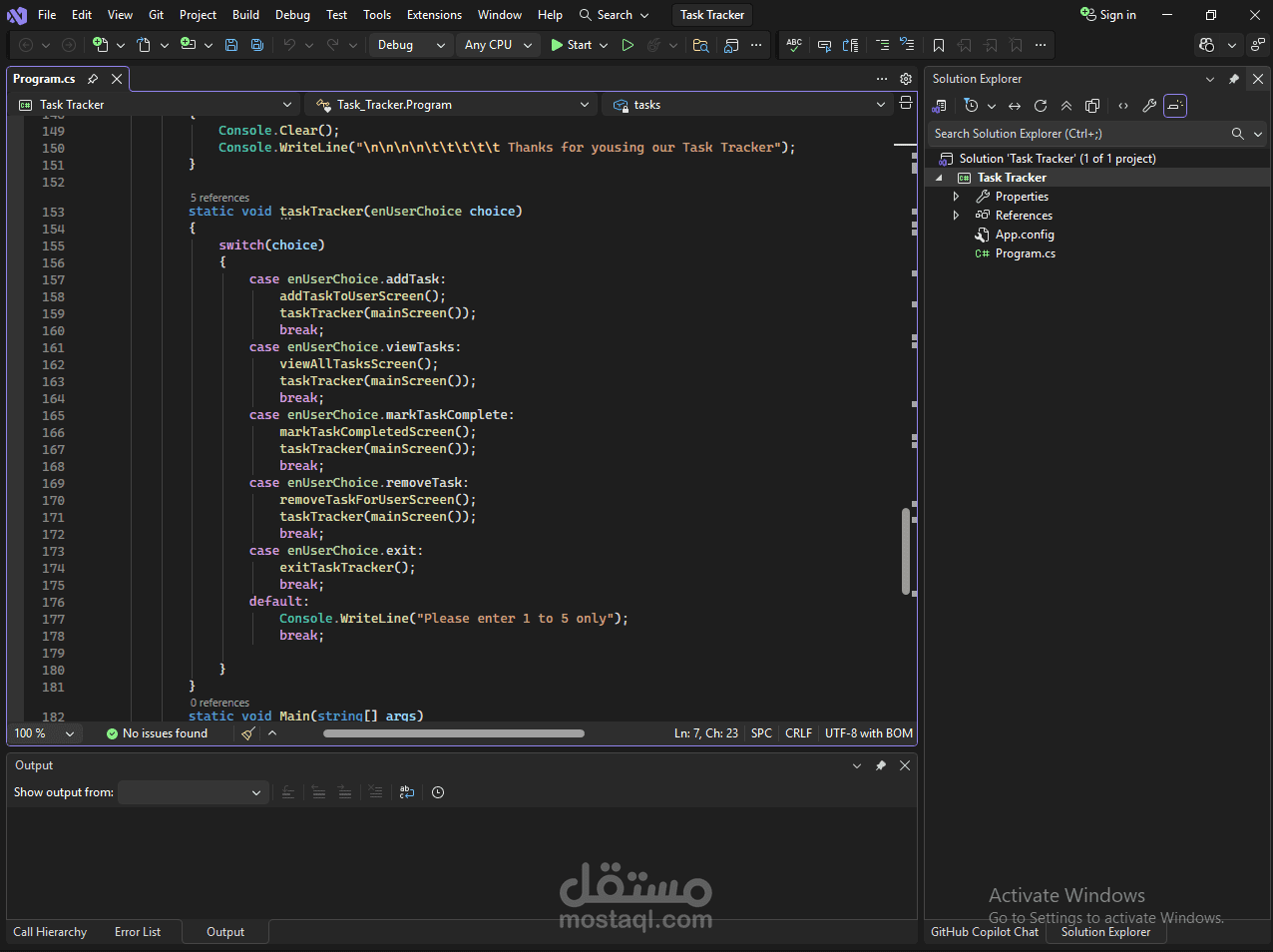The width and height of the screenshot is (1273, 952).
Task: Close the Program.cs editor tab
Action: click(x=117, y=79)
